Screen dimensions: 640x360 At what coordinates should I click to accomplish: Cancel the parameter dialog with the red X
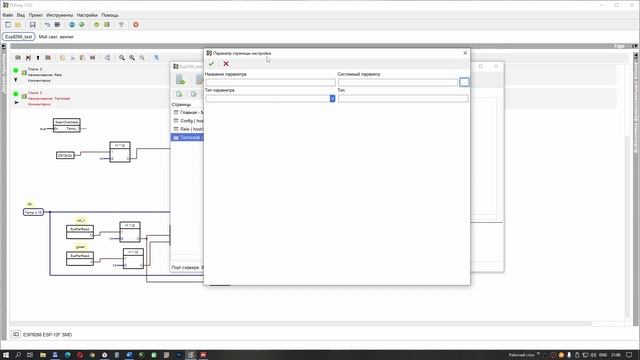click(226, 64)
